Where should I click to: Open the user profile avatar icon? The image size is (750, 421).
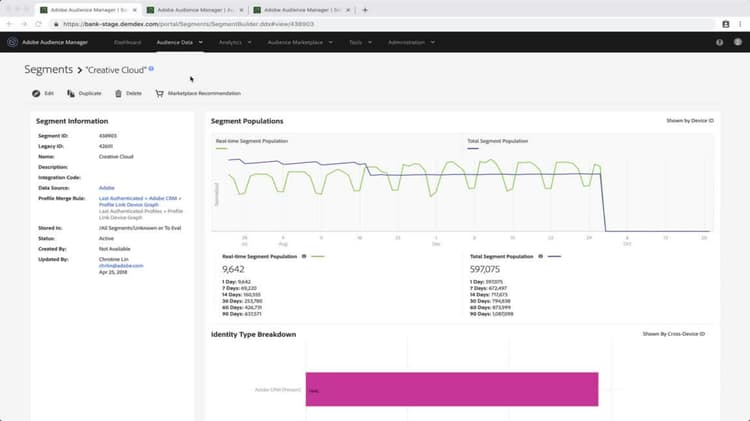coord(738,42)
